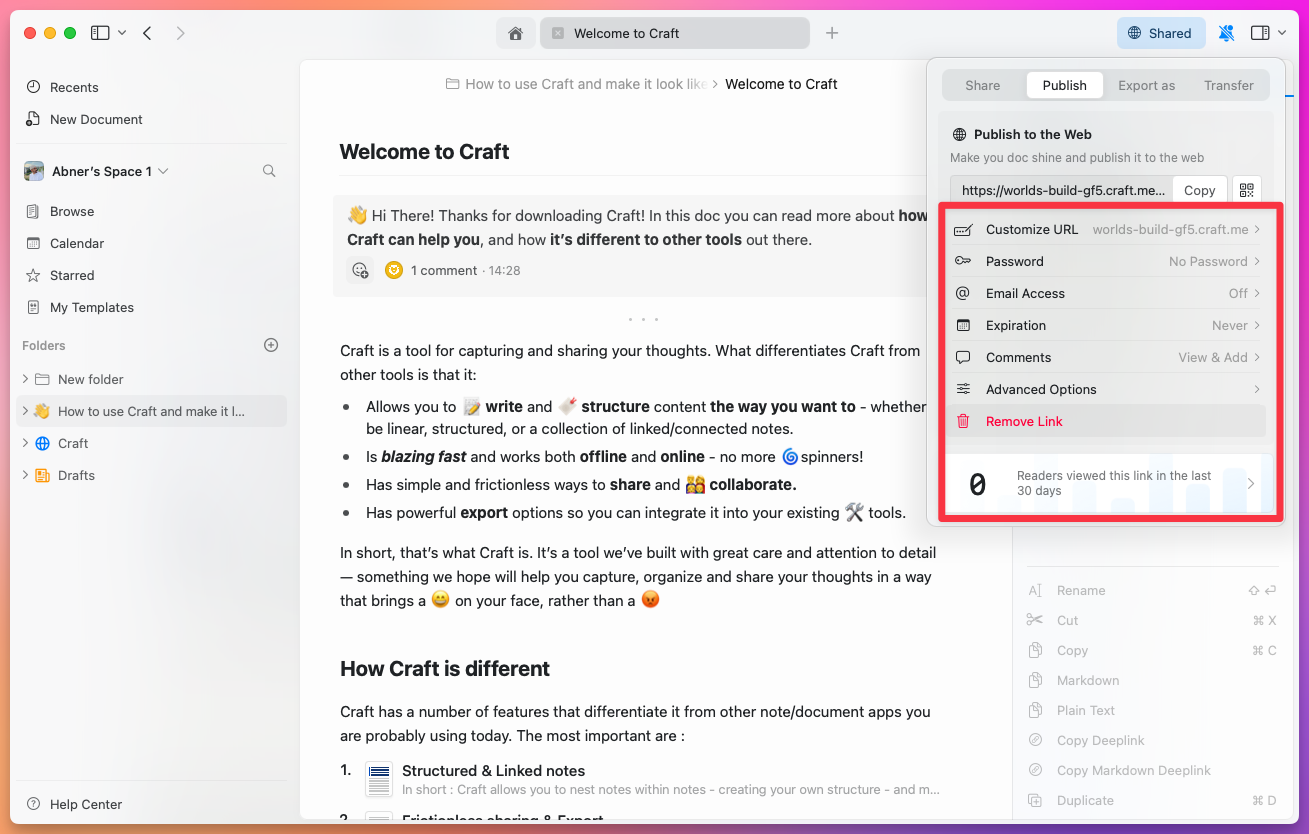Select Copy Markdown Deeplink action
Image resolution: width=1309 pixels, height=834 pixels.
tap(1134, 770)
